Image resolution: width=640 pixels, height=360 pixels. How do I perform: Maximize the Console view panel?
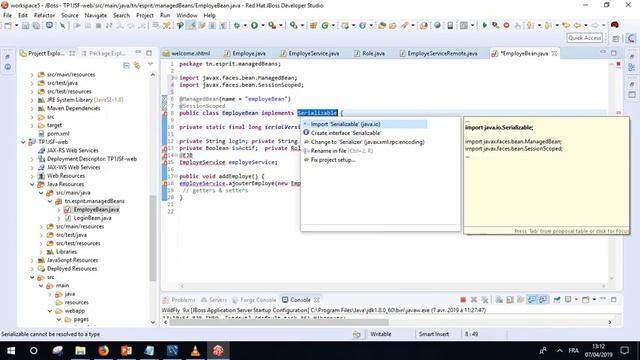613,300
